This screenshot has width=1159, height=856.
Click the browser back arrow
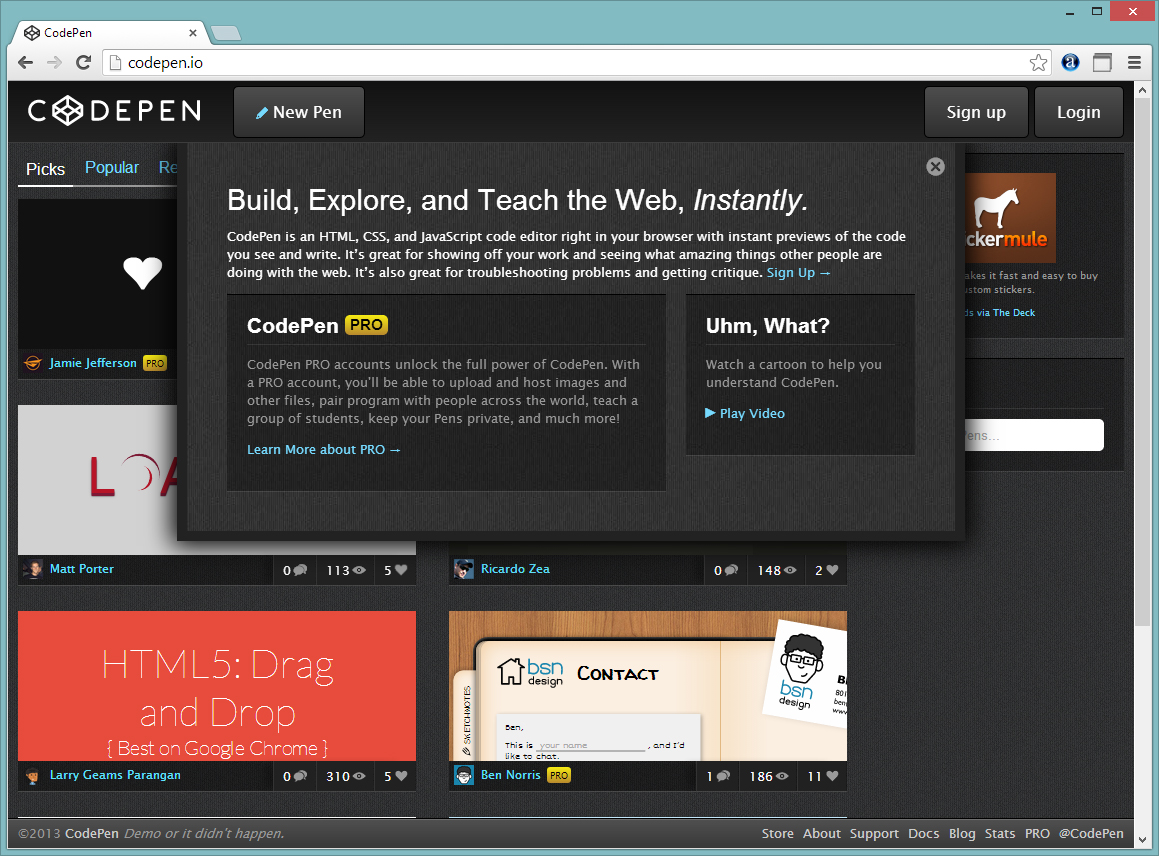click(25, 63)
